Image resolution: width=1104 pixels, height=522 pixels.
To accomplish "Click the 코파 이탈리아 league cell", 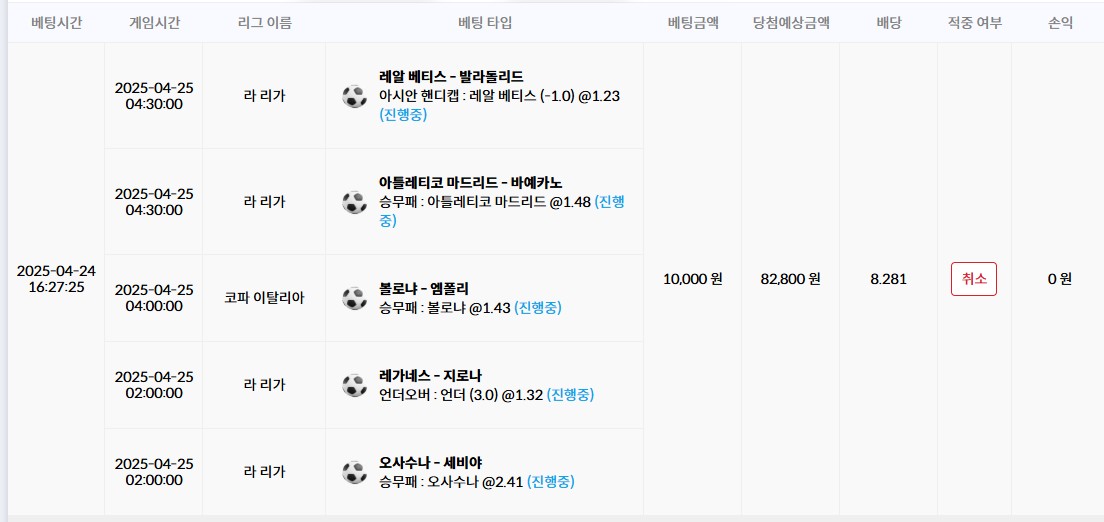I will pyautogui.click(x=264, y=298).
